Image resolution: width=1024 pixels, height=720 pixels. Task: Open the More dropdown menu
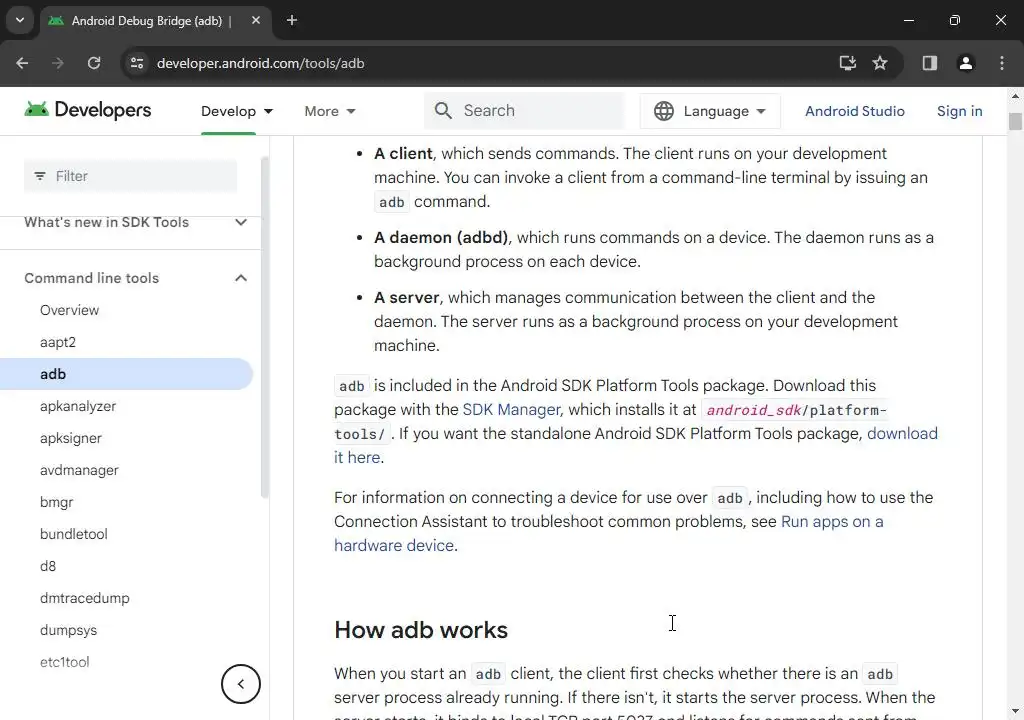[x=330, y=111]
